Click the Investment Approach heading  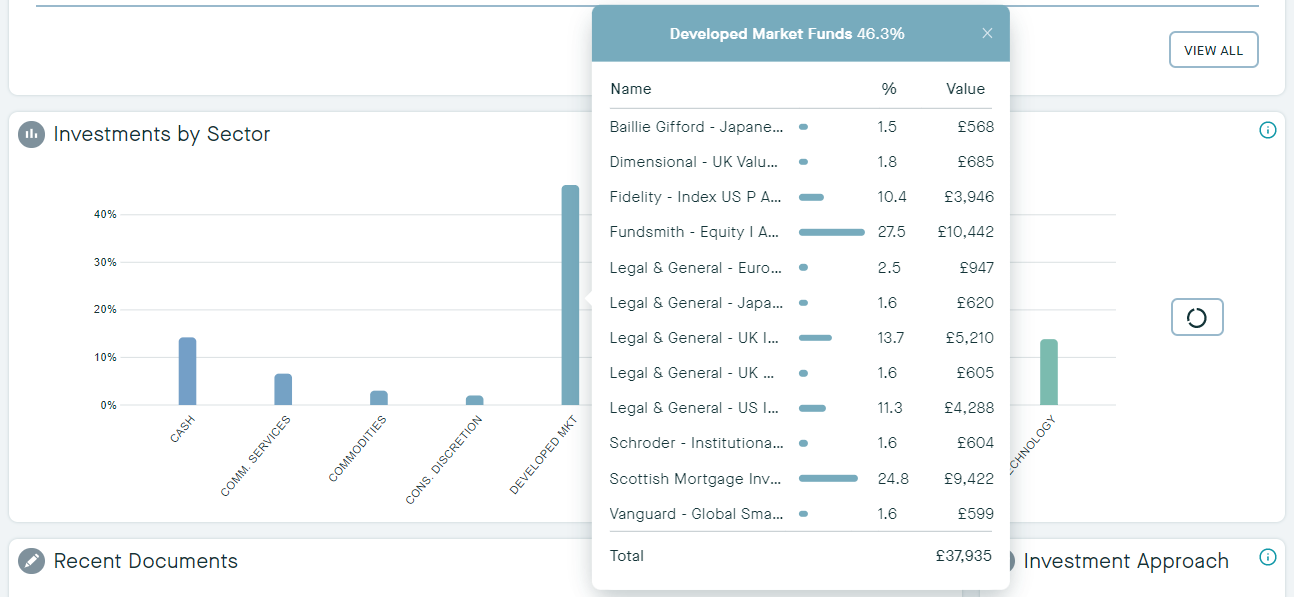pos(1126,561)
